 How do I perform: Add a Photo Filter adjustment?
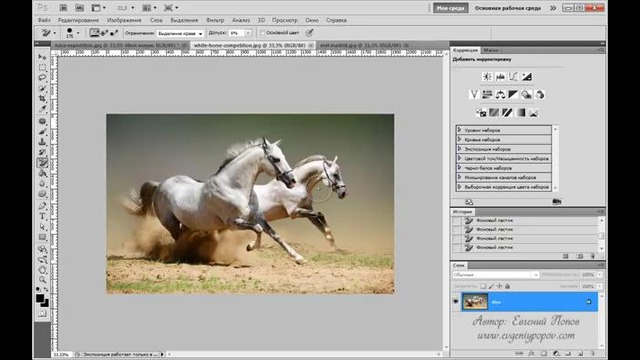[527, 95]
